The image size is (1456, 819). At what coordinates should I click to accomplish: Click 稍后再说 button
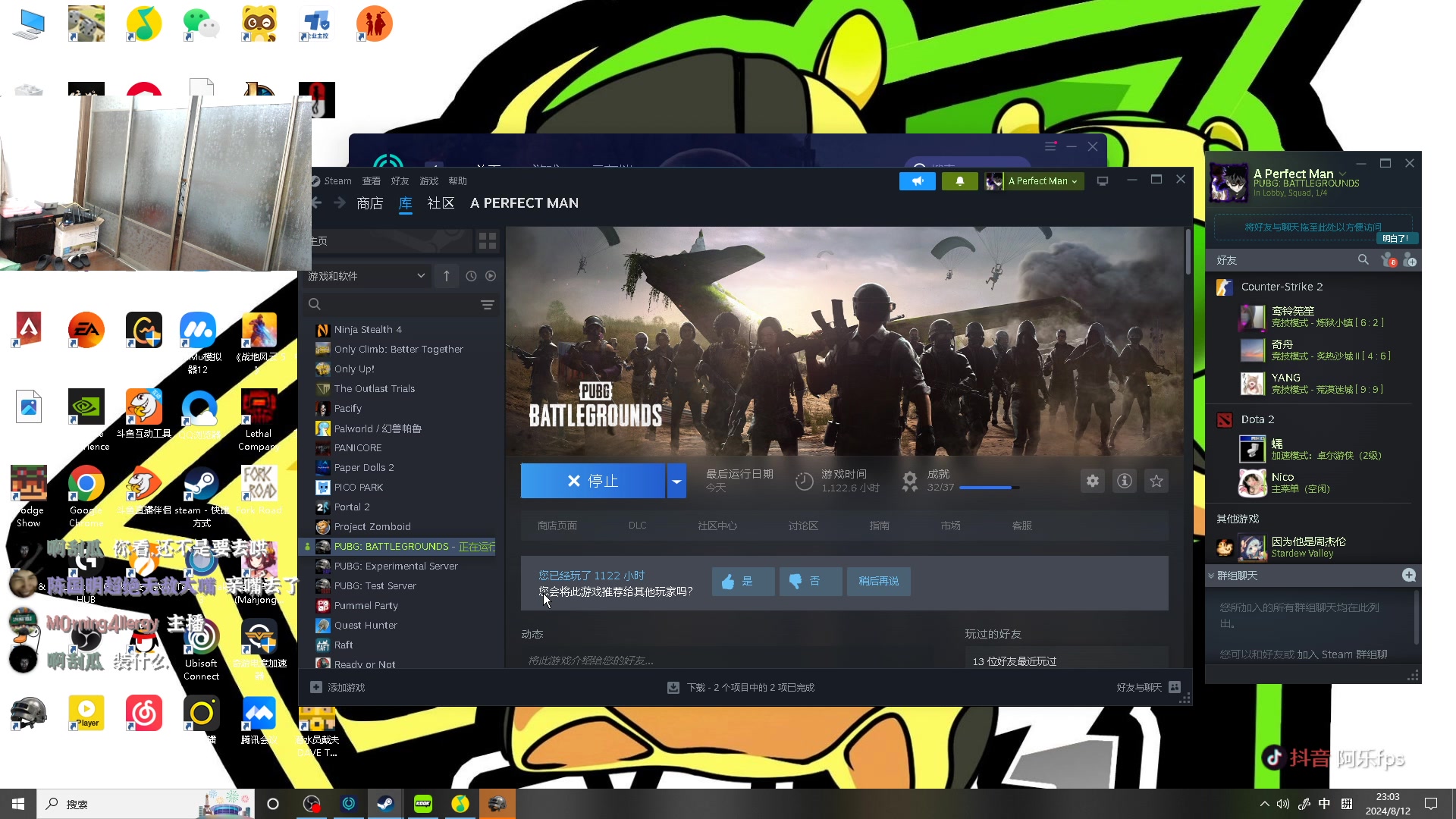[x=879, y=582]
